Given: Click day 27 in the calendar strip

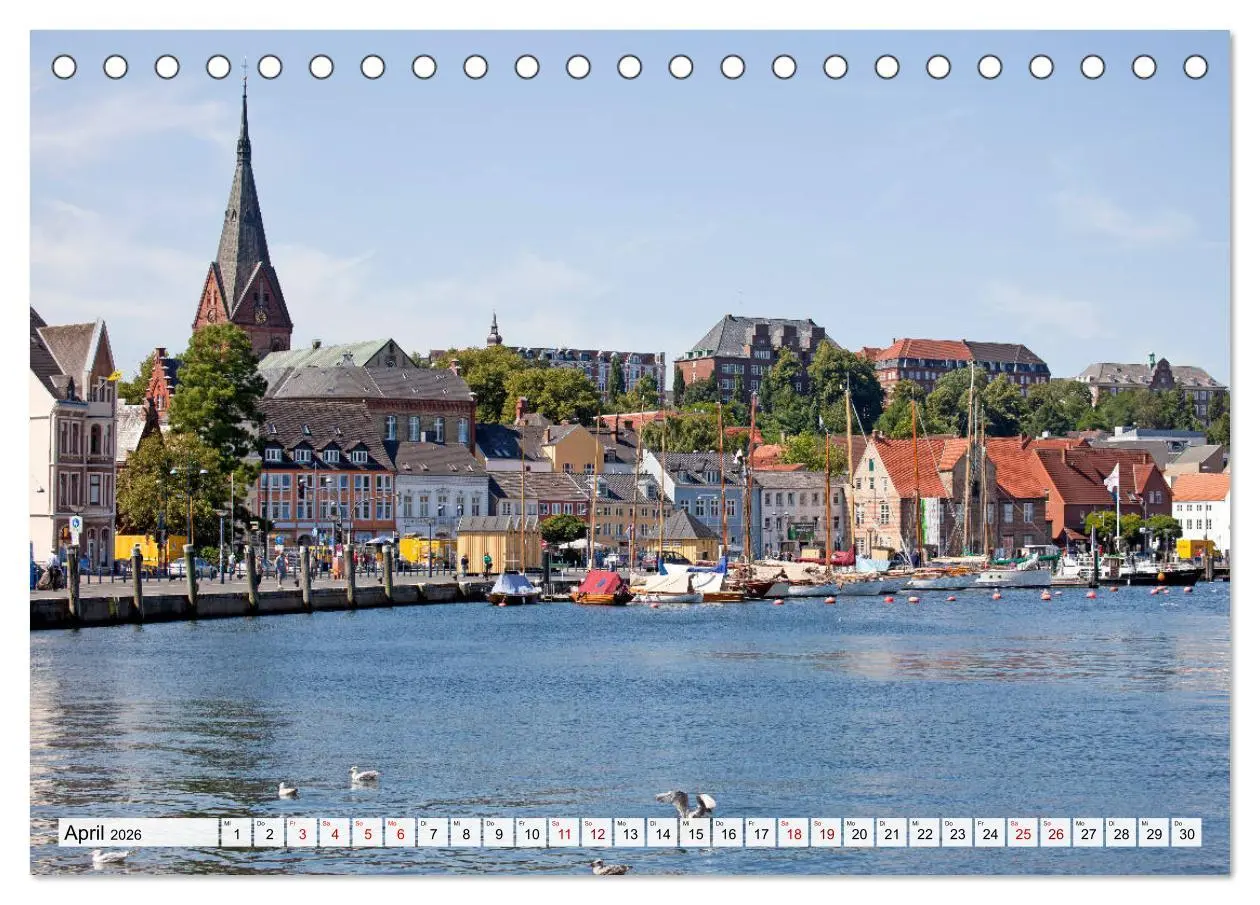Looking at the screenshot, I should tap(1088, 833).
